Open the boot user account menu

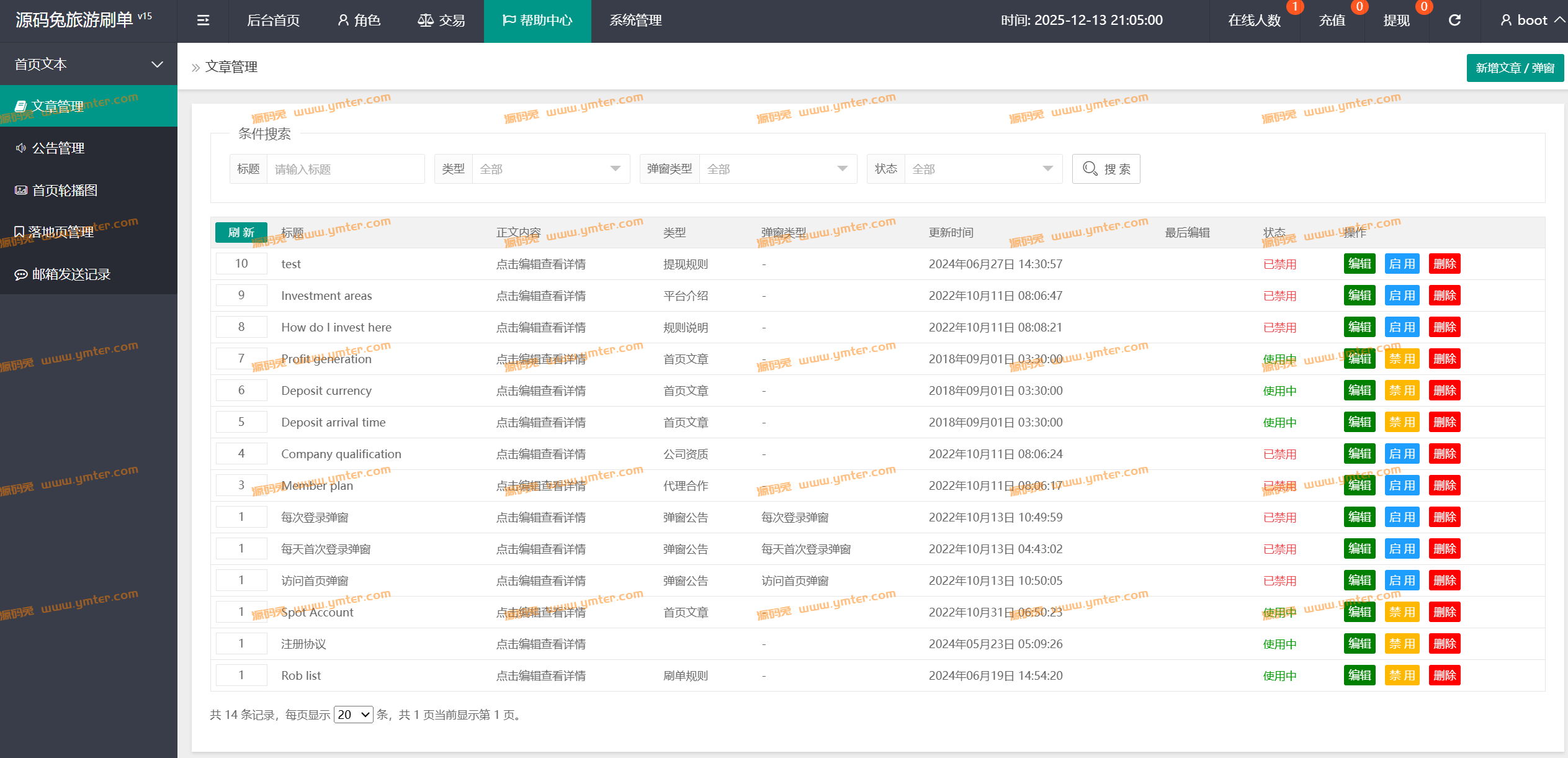[x=1531, y=20]
